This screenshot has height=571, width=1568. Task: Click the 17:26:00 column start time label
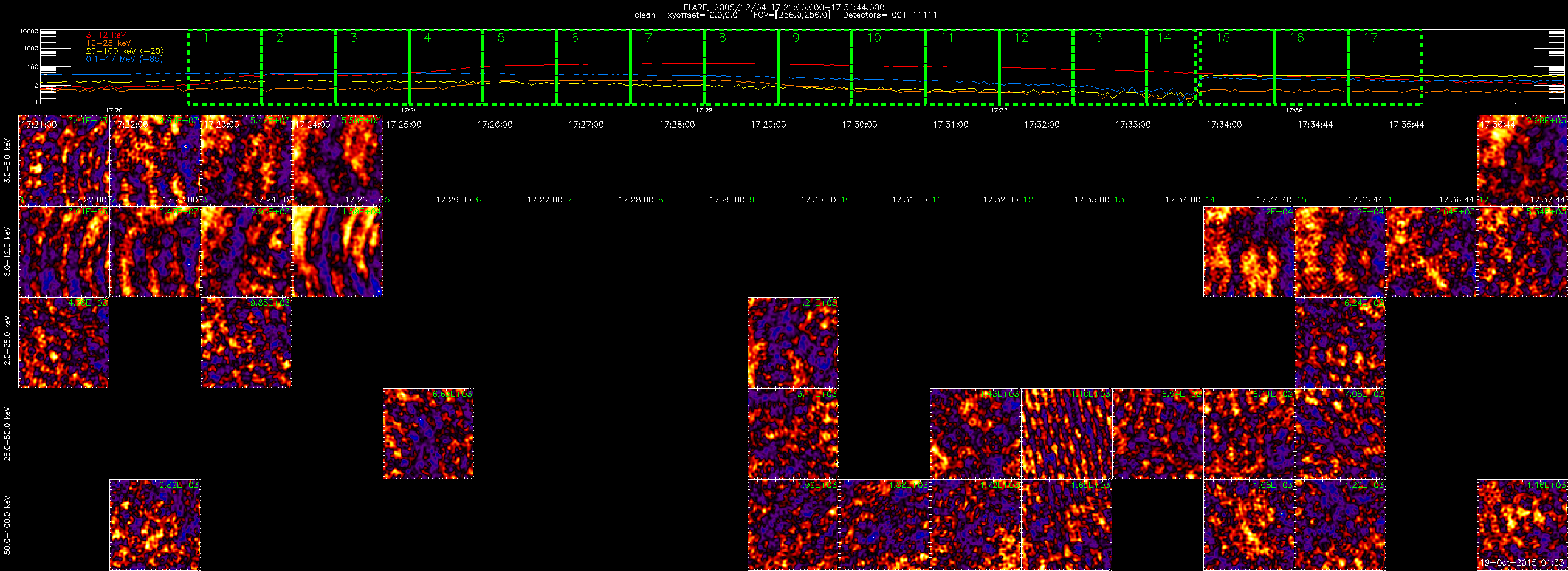(495, 125)
